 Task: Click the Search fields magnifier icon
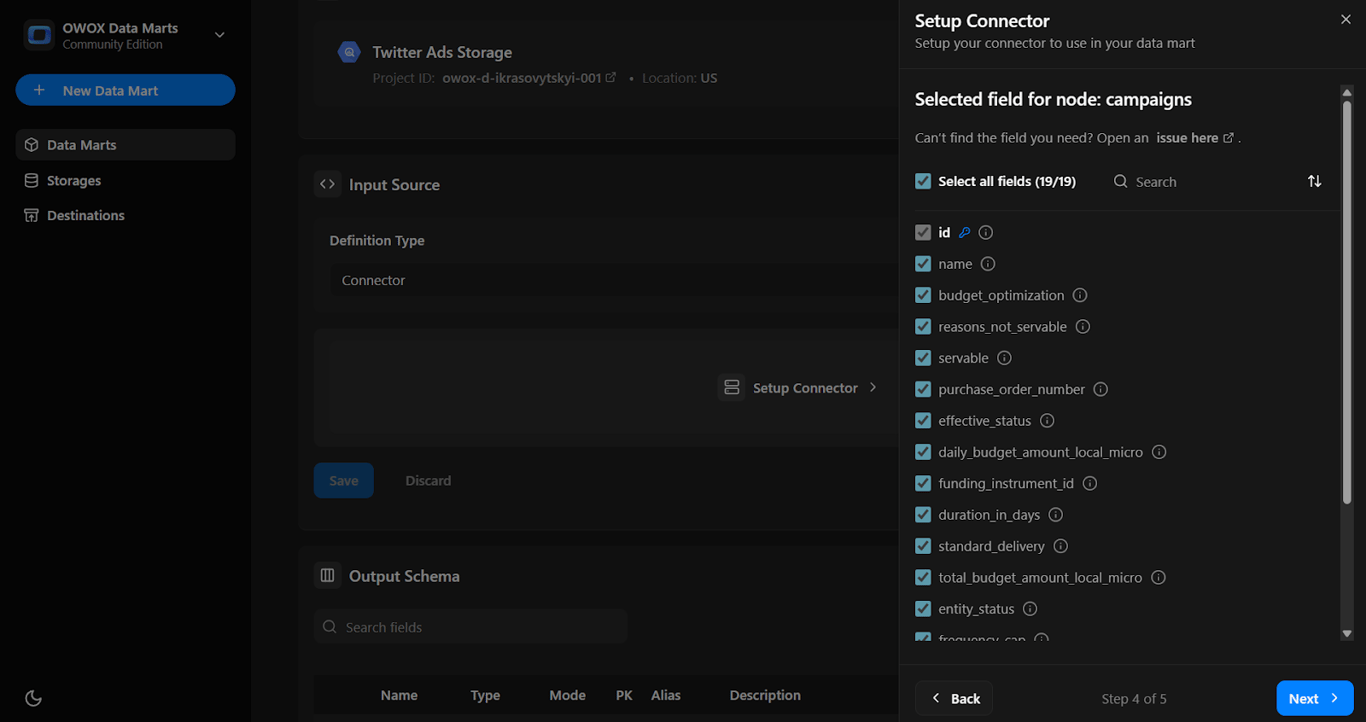coord(330,627)
